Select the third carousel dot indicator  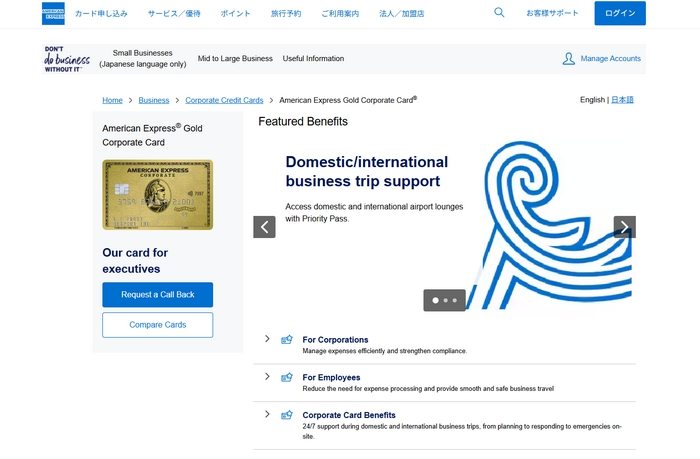[455, 300]
